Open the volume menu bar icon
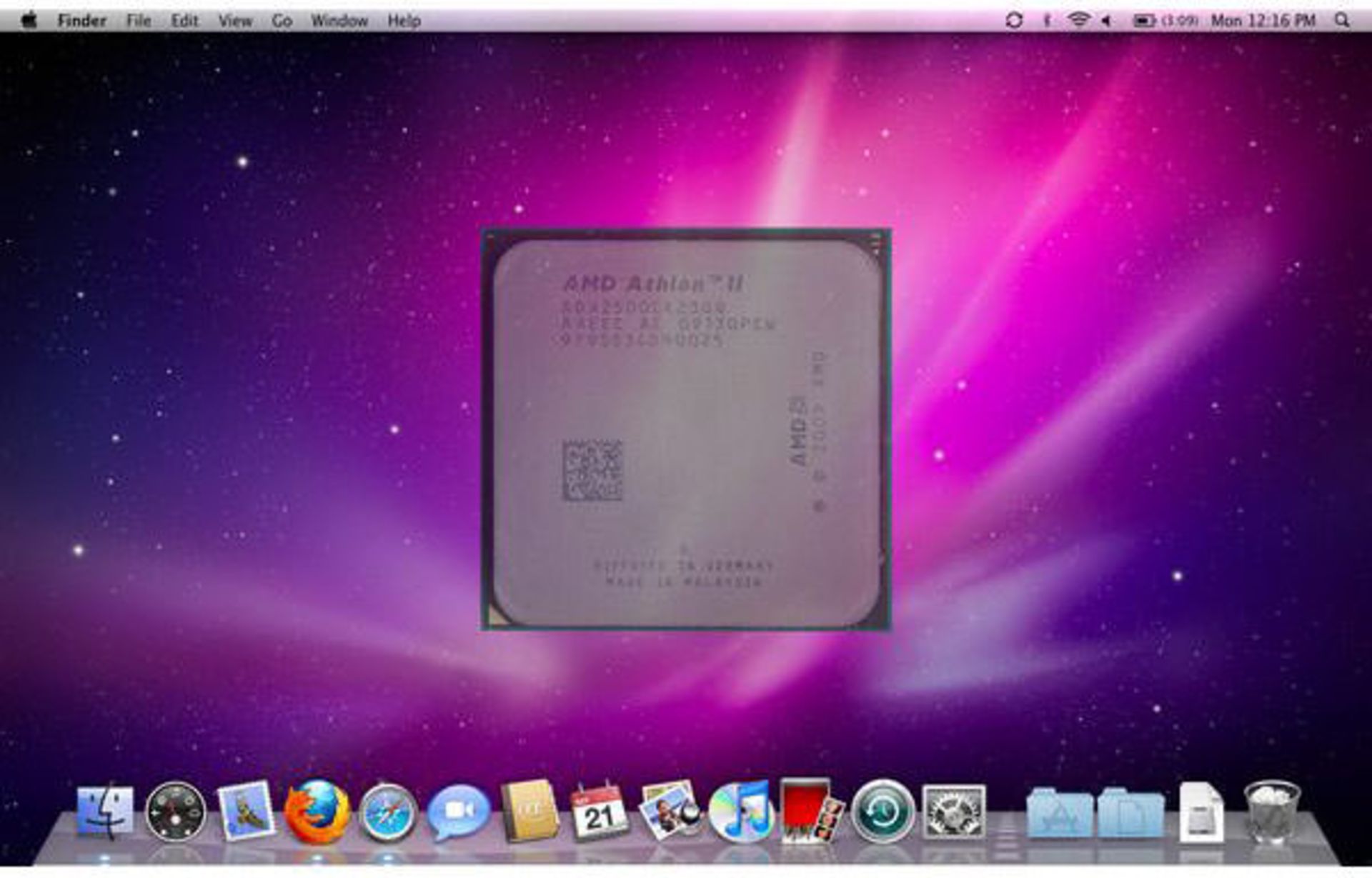1372x878 pixels. 1107,21
